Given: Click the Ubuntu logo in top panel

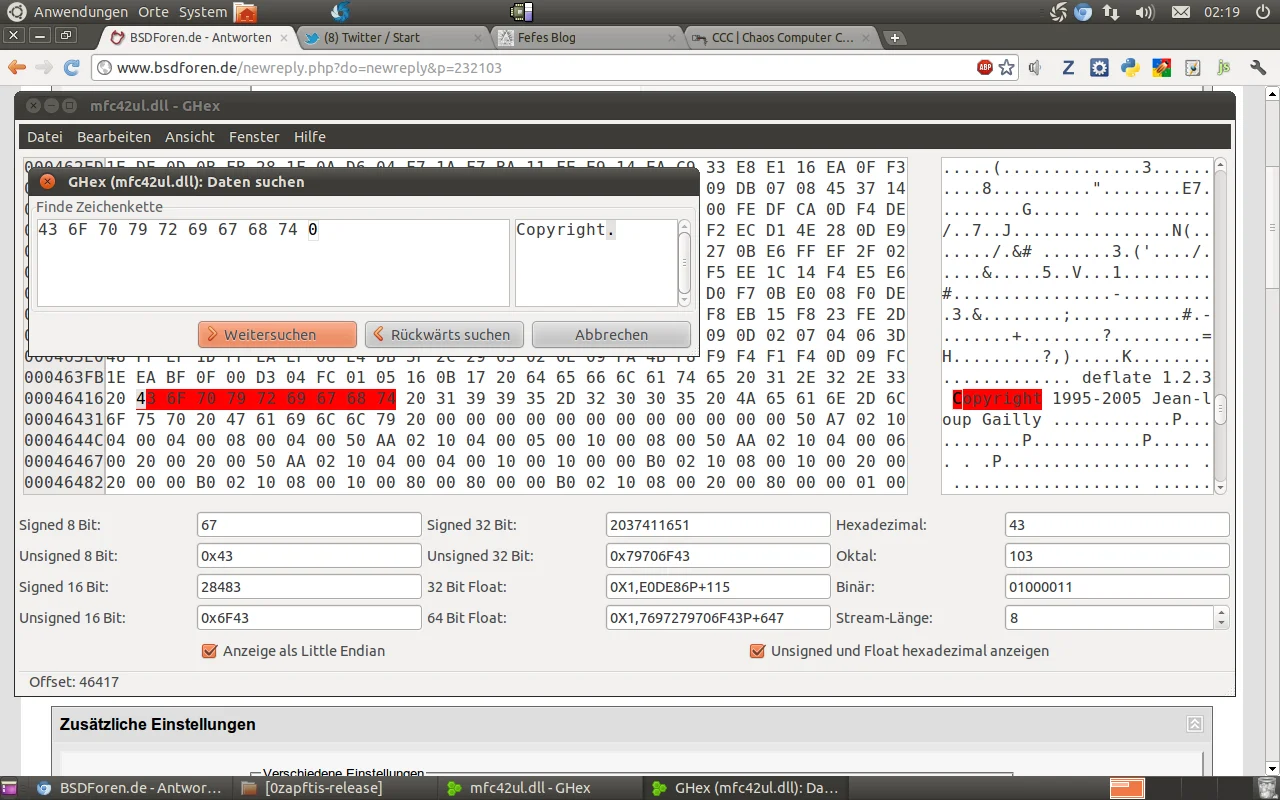Looking at the screenshot, I should pyautogui.click(x=16, y=12).
